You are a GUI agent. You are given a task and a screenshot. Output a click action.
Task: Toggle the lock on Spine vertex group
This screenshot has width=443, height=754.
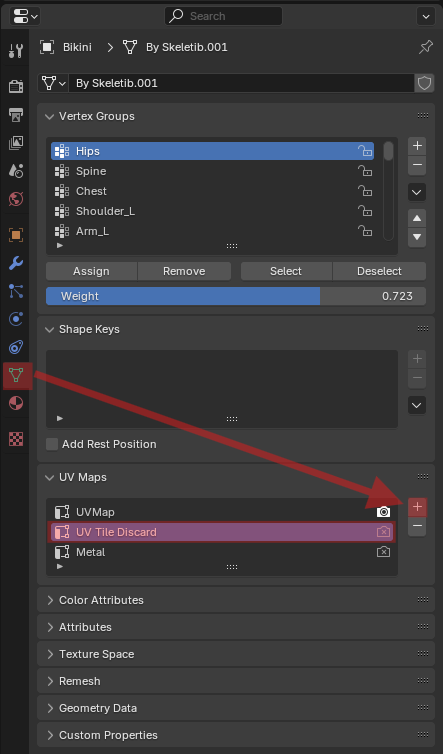click(x=365, y=171)
